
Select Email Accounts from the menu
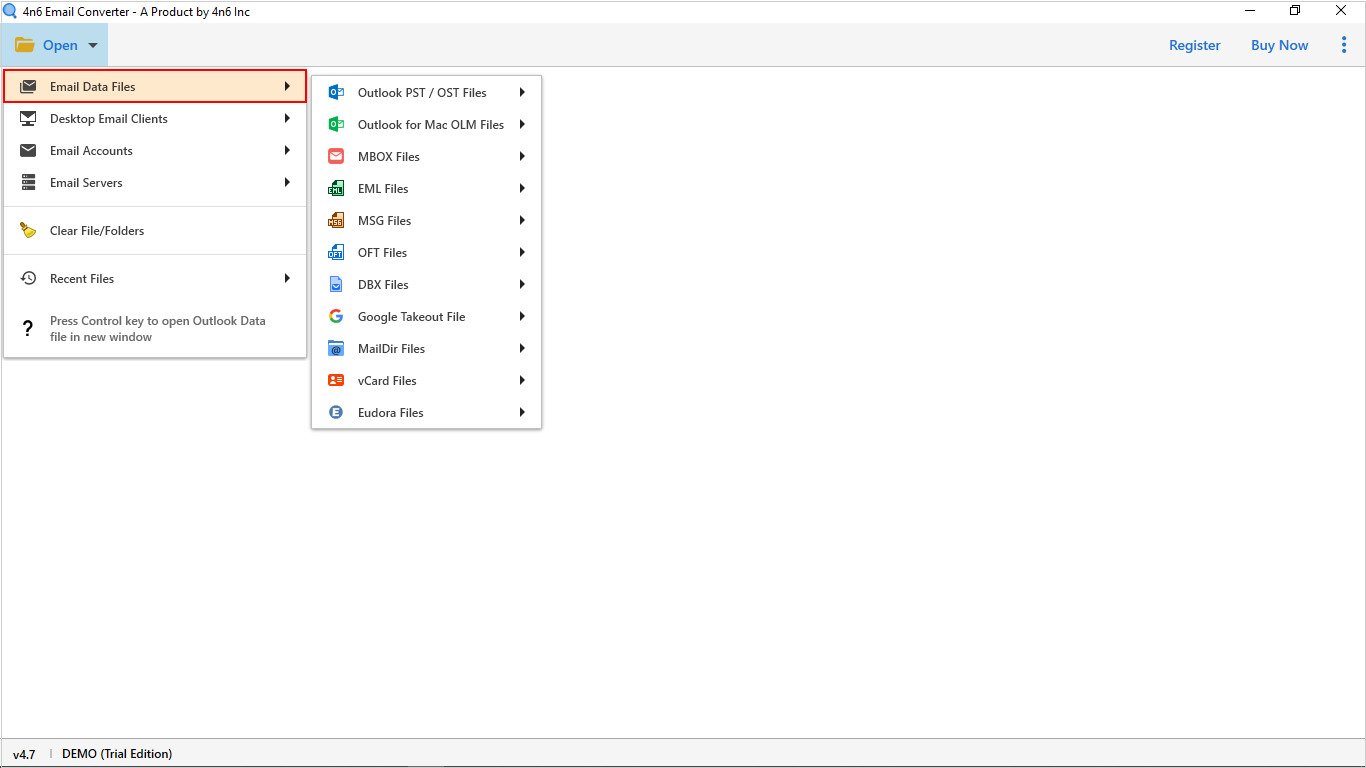click(91, 151)
